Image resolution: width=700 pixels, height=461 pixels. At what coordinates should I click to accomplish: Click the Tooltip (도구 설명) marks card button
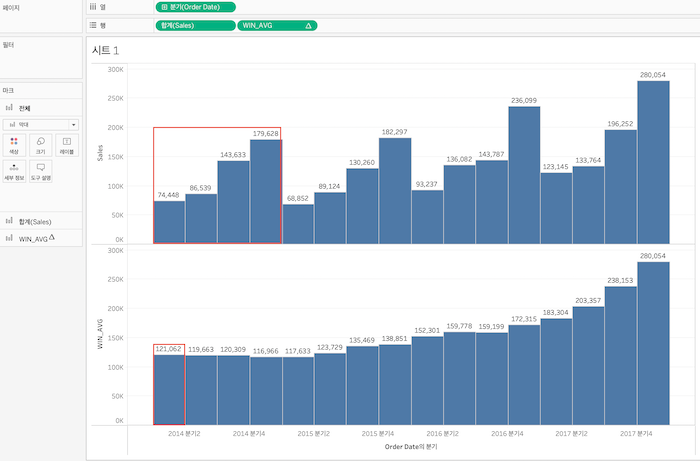tap(41, 171)
